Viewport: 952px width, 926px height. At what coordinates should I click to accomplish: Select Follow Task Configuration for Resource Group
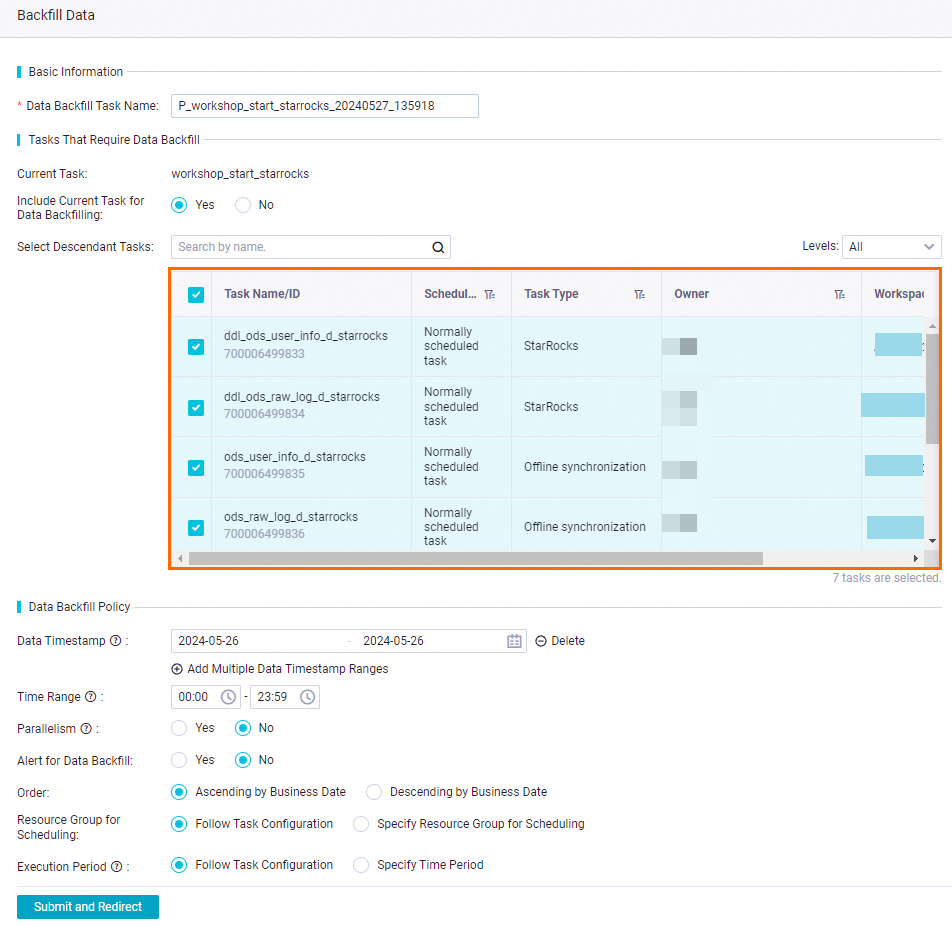179,824
